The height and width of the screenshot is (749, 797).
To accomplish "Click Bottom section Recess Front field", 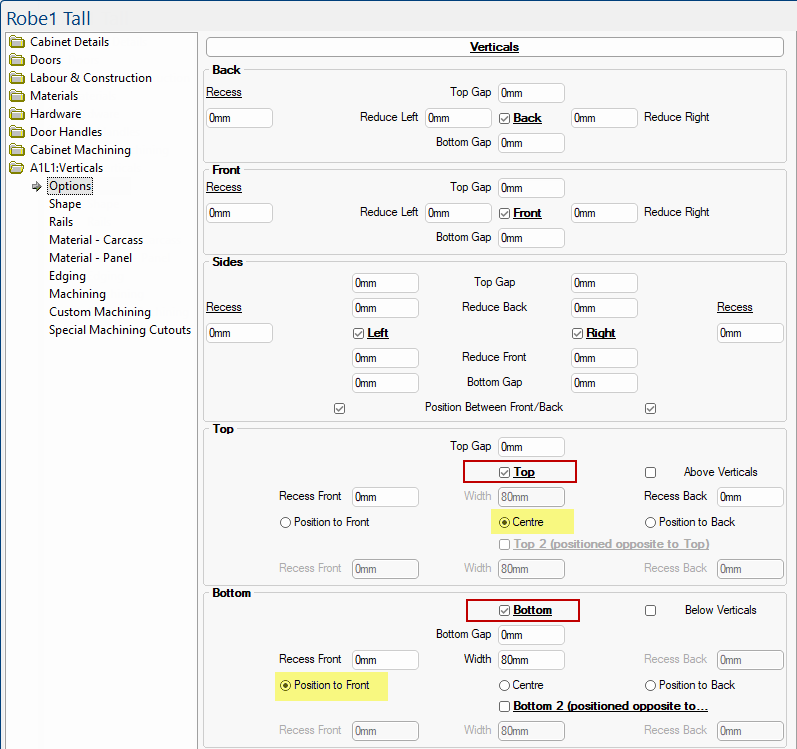I will tap(385, 660).
